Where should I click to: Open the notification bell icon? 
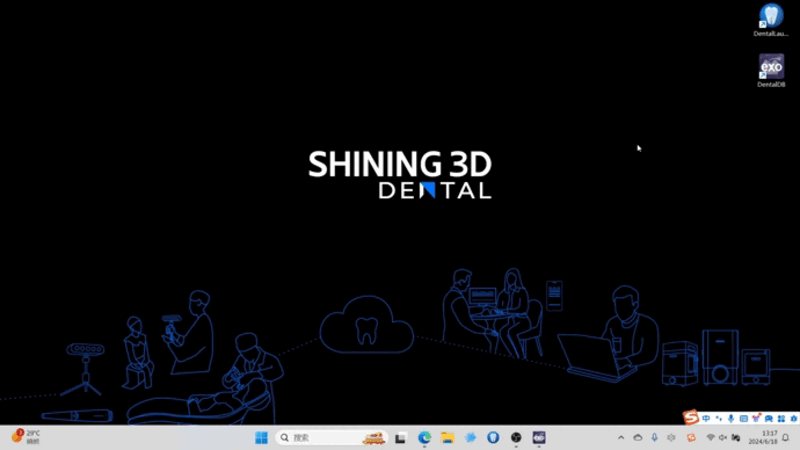click(x=786, y=437)
